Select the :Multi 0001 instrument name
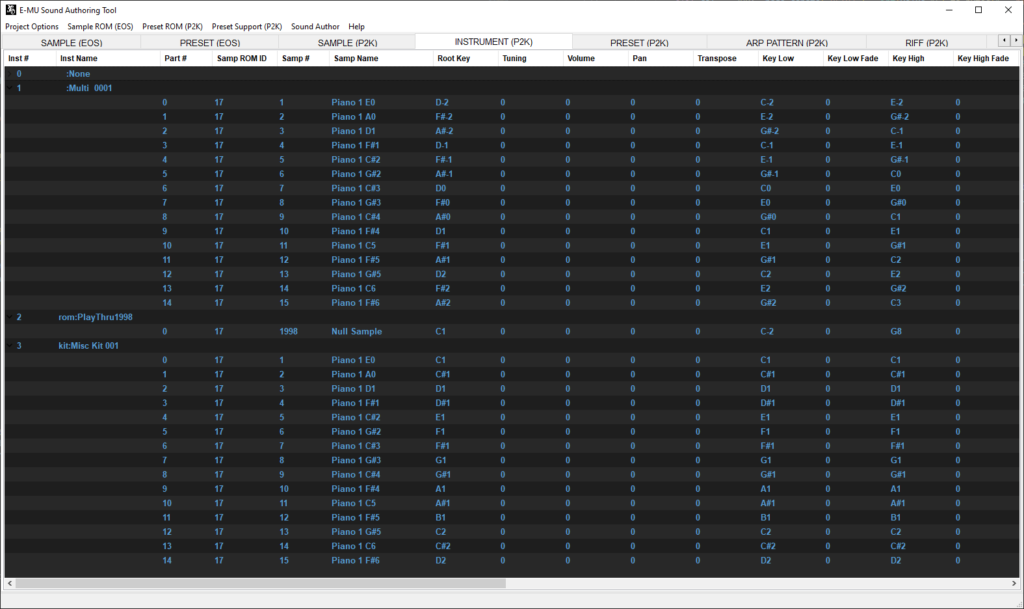 coord(89,88)
